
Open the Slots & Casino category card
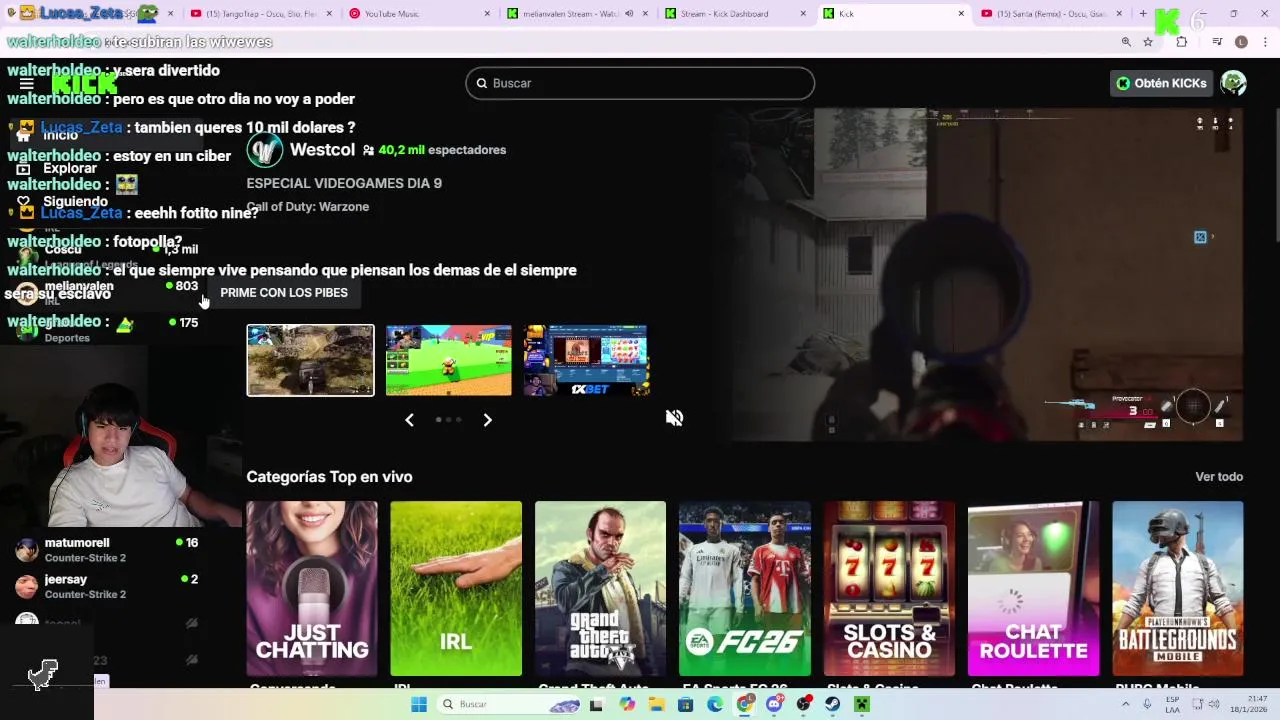click(x=889, y=588)
